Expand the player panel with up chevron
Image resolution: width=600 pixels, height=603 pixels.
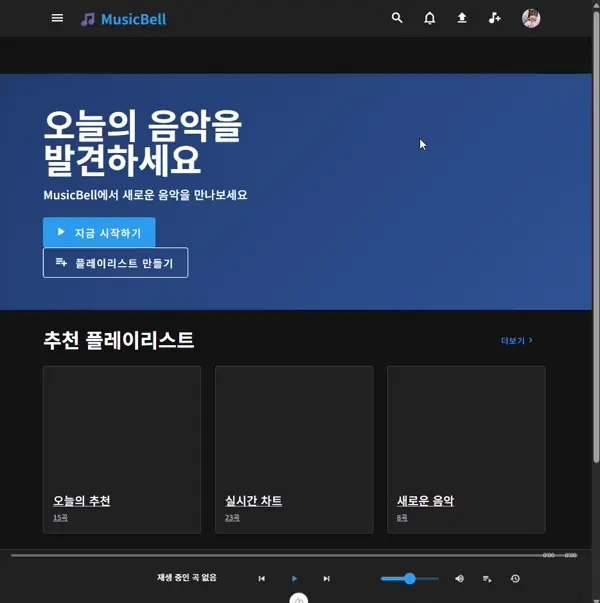tap(298, 599)
